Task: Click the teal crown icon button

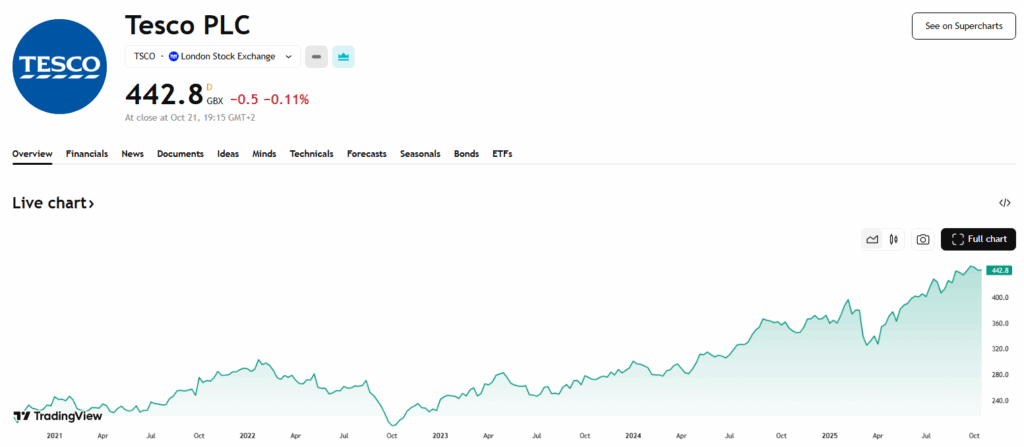Action: 343,57
